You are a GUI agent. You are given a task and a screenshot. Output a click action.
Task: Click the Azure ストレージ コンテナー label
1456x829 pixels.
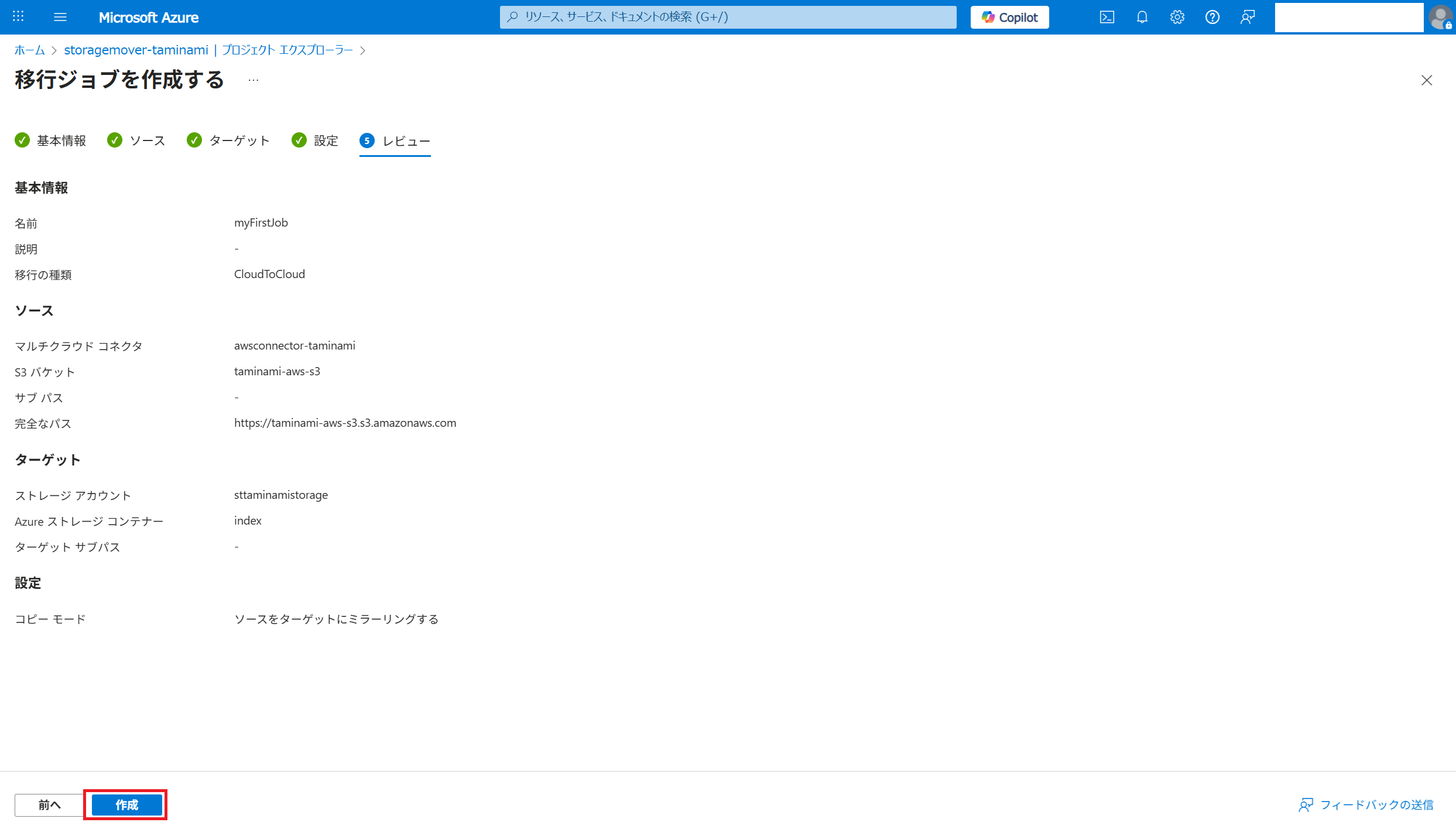tap(89, 521)
